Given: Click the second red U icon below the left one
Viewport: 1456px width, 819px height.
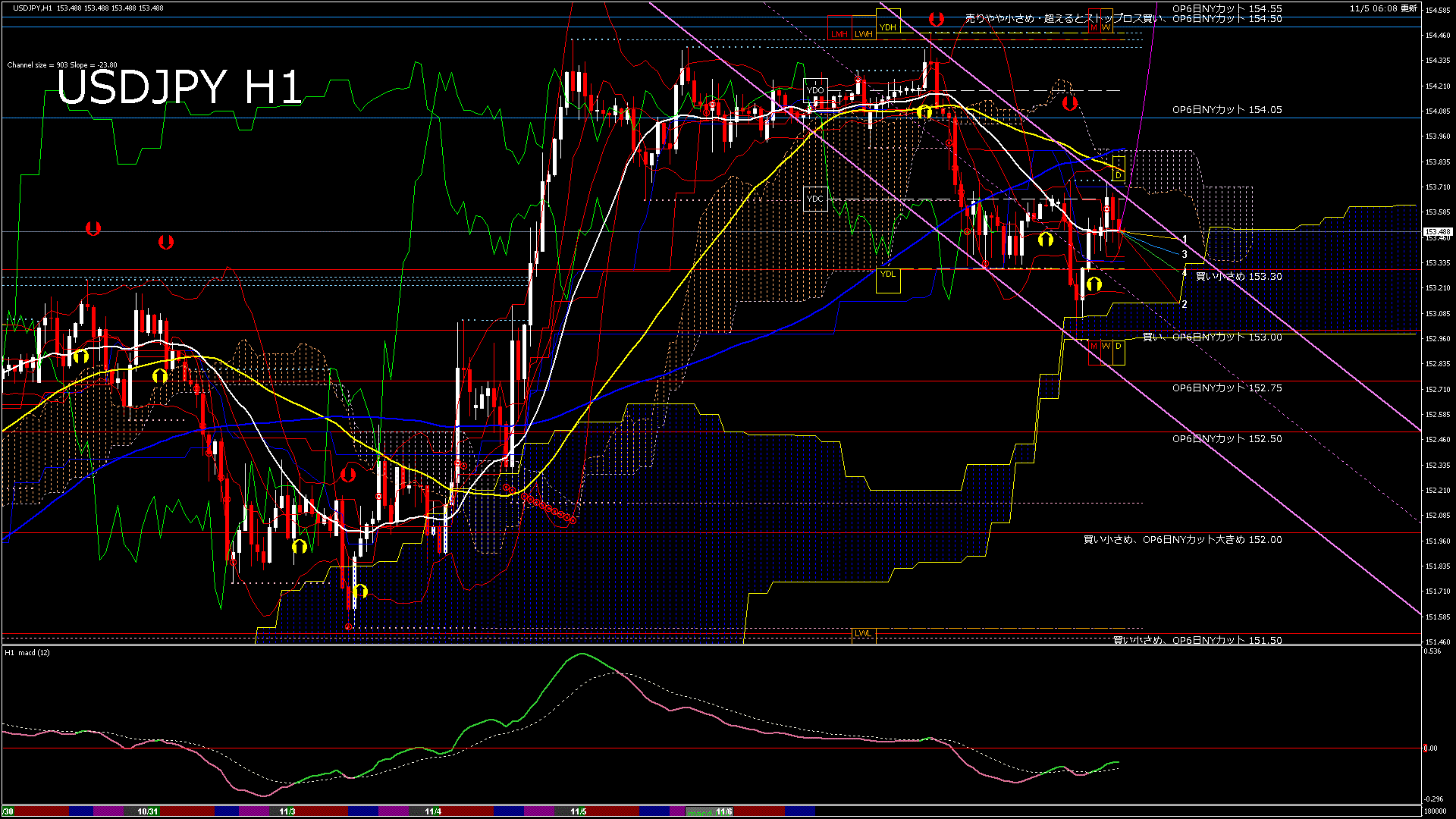Looking at the screenshot, I should pos(165,242).
